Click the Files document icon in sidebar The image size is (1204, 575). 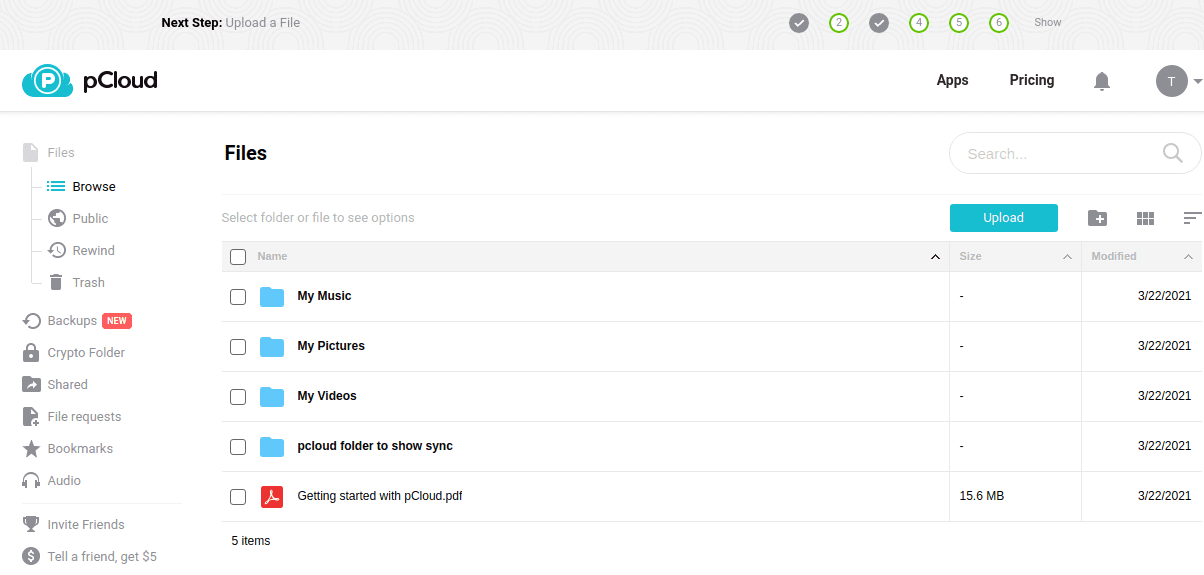coord(31,153)
